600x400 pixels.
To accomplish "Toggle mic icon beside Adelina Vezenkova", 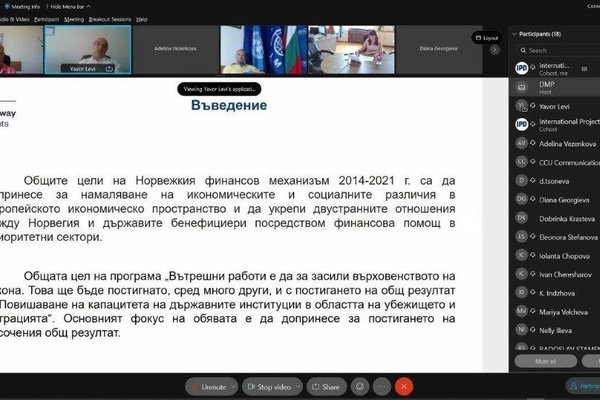I will tap(532, 143).
